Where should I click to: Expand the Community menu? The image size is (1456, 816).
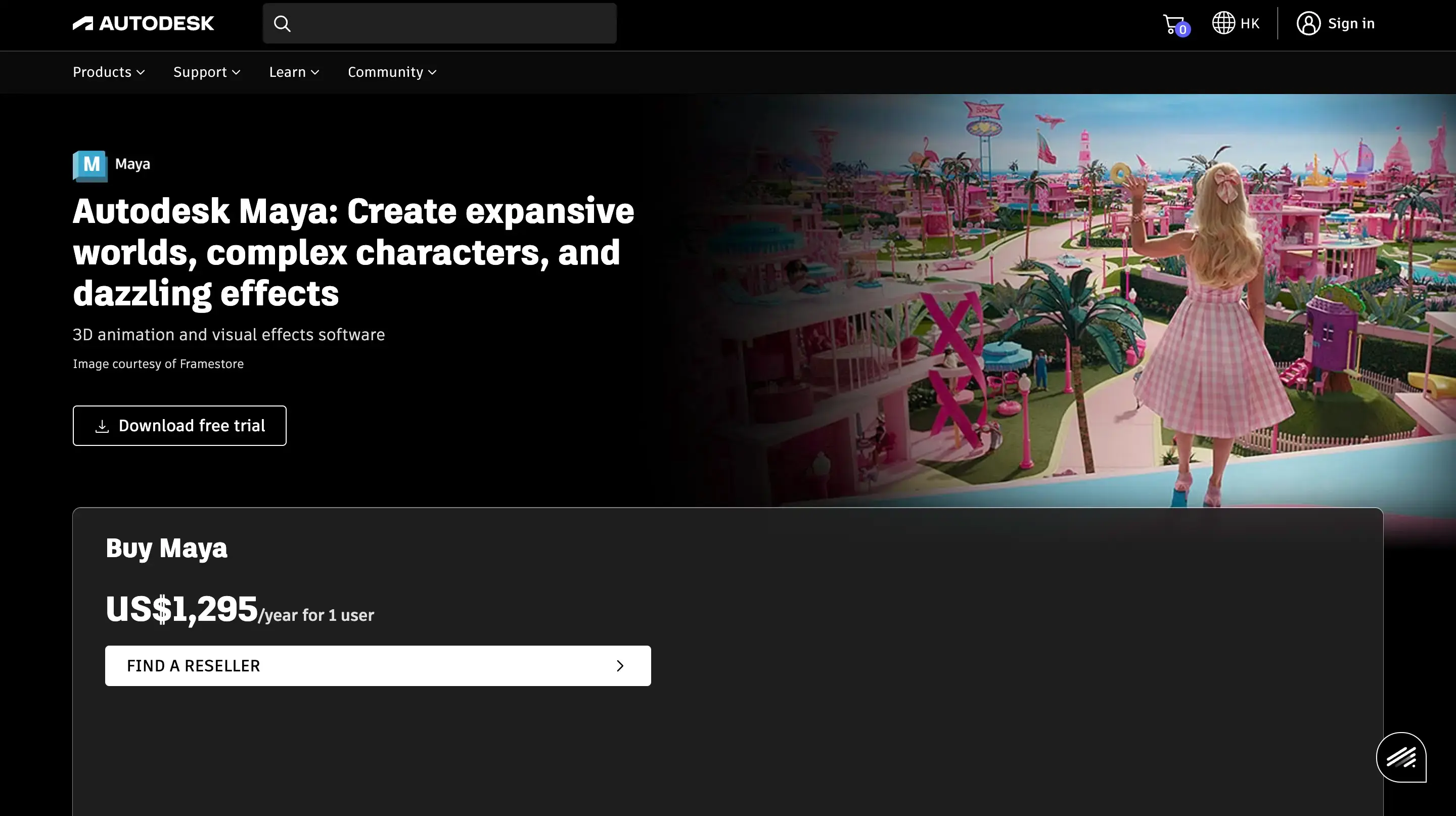[391, 72]
